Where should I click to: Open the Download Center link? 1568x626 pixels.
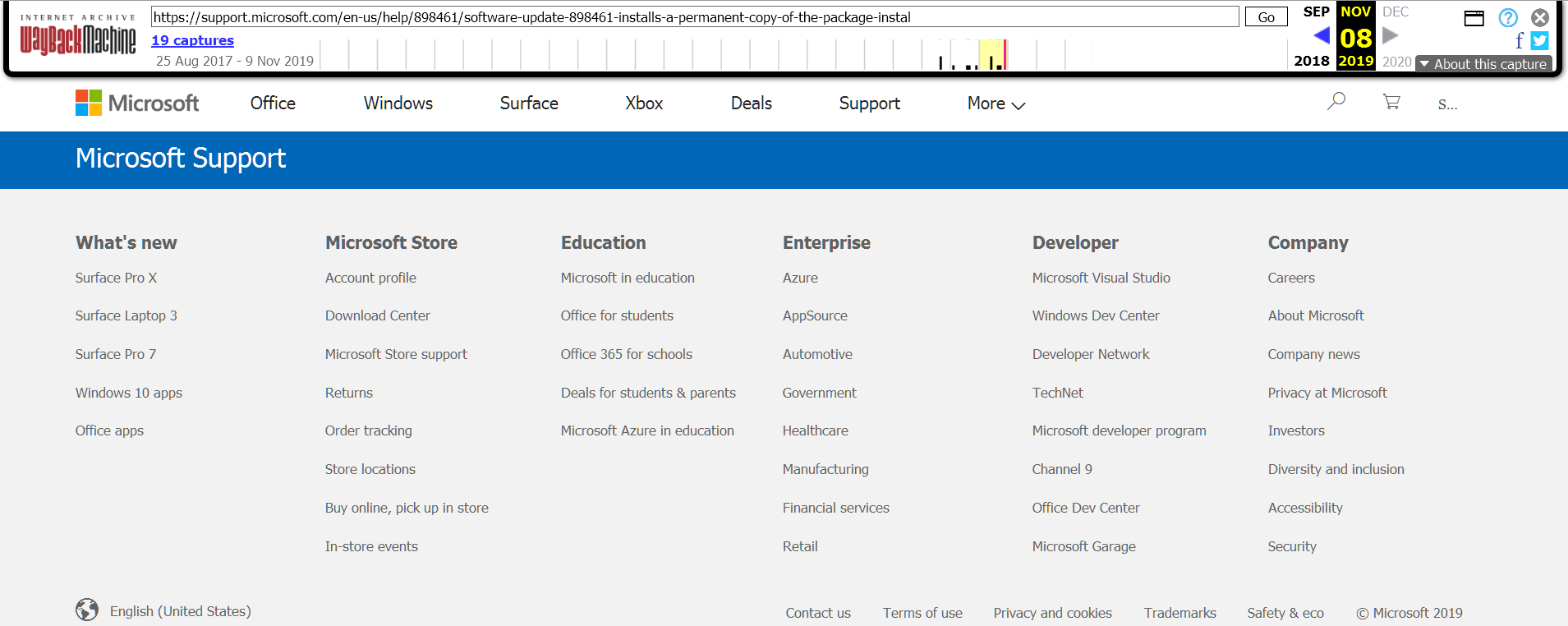coord(377,315)
